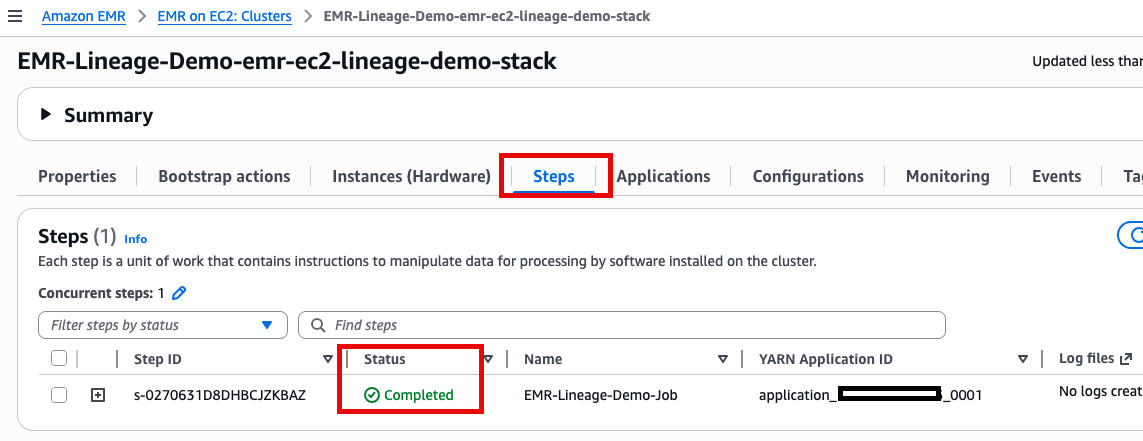Tick the checkbox for step s-0270631D8DHBCJZKBAZ
The width and height of the screenshot is (1143, 441).
pyautogui.click(x=59, y=395)
